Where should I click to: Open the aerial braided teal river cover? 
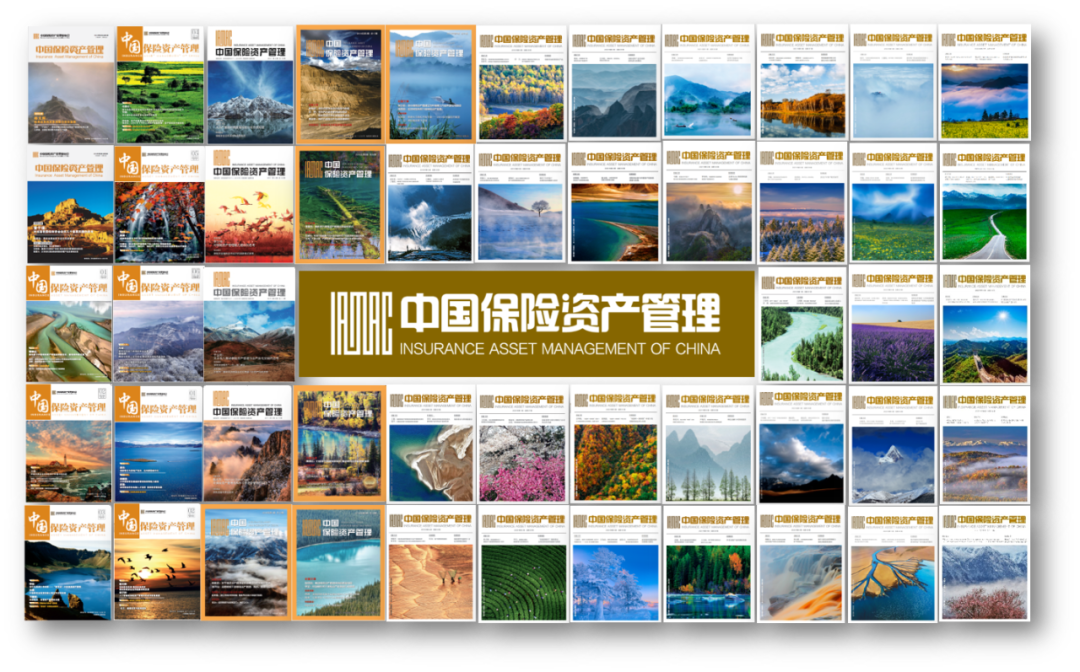pyautogui.click(x=69, y=324)
